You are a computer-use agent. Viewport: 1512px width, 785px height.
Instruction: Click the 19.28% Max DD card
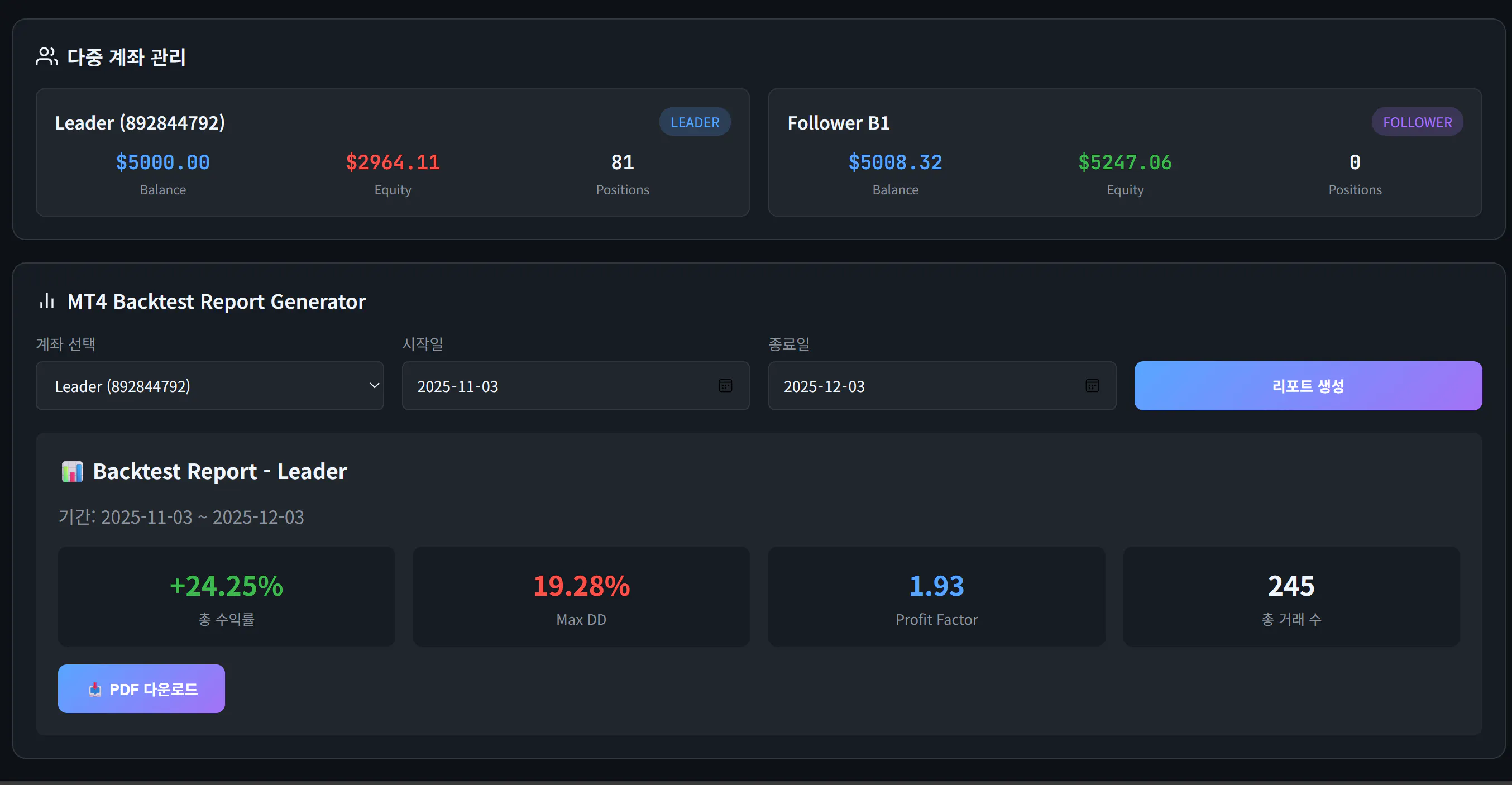point(581,596)
